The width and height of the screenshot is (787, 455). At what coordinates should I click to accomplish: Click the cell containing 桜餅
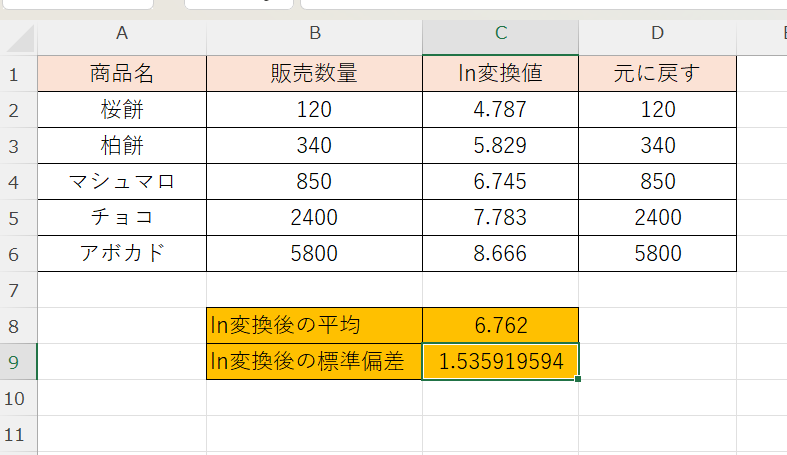point(122,110)
